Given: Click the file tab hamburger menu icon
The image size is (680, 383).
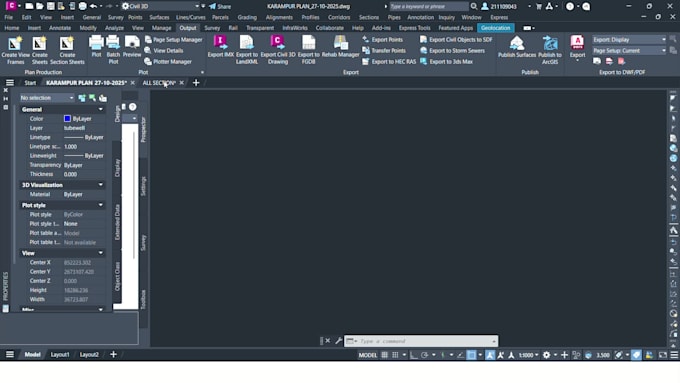Looking at the screenshot, I should (x=10, y=82).
